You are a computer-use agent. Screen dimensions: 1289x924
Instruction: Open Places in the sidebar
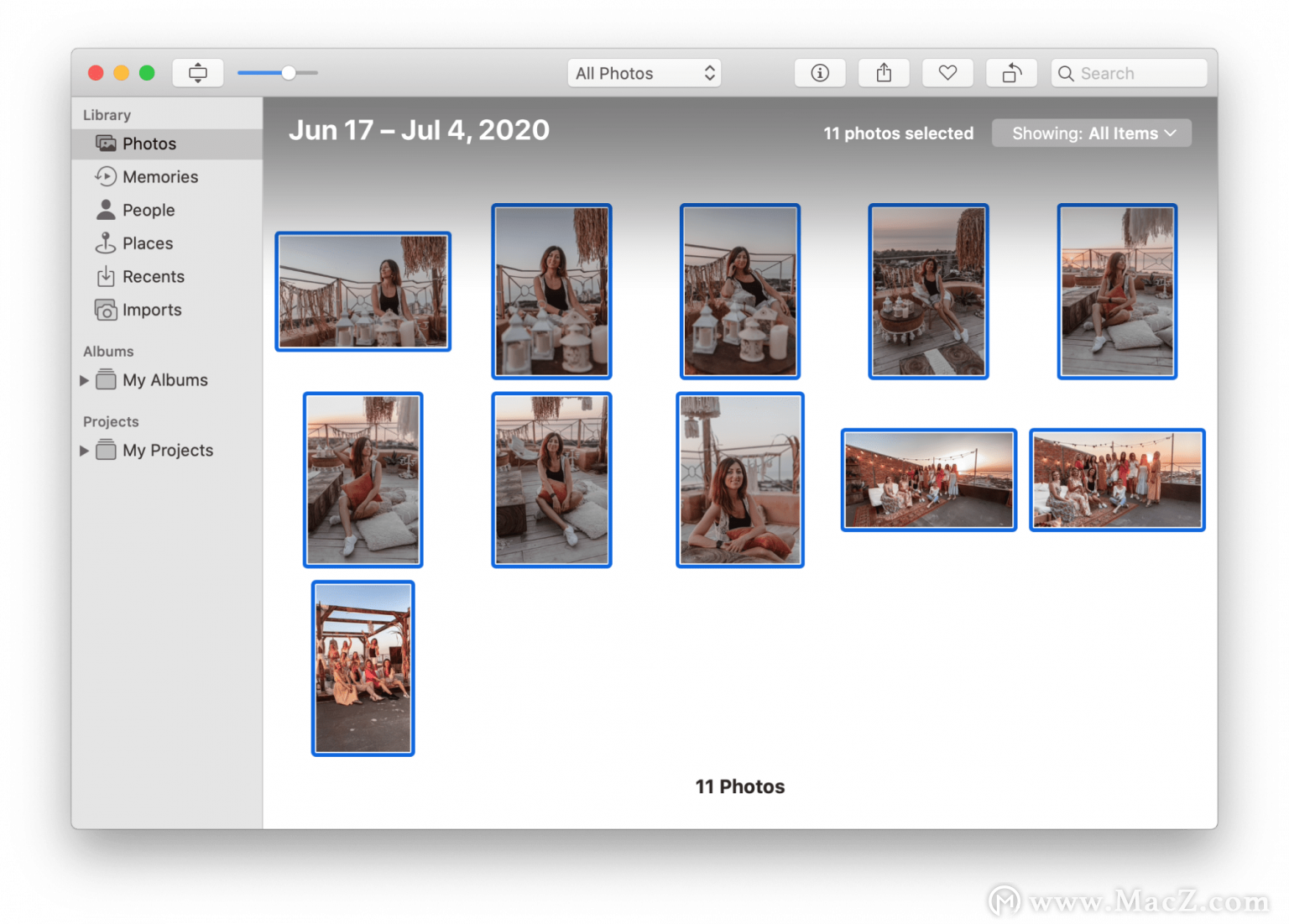(x=167, y=243)
